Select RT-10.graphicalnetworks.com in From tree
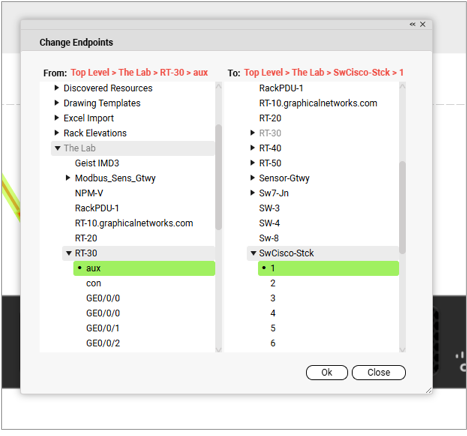Image resolution: width=467 pixels, height=436 pixels. coord(134,223)
